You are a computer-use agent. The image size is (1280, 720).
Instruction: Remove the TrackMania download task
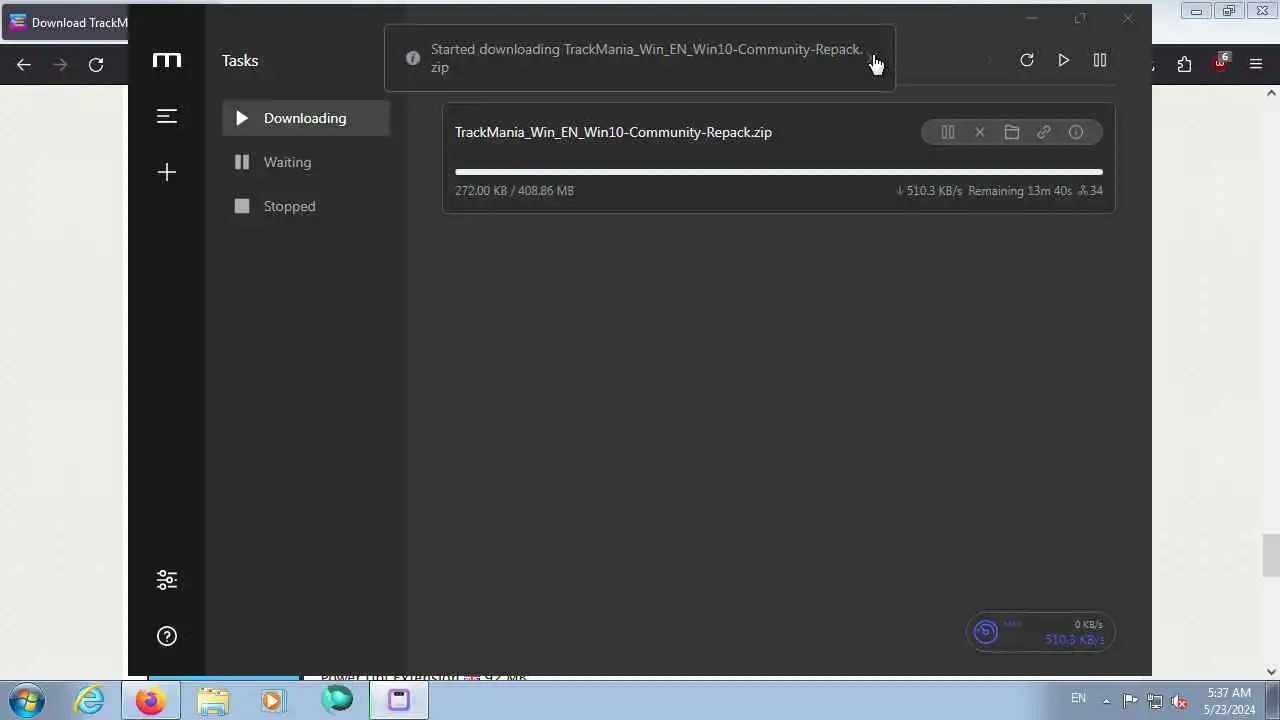[980, 132]
